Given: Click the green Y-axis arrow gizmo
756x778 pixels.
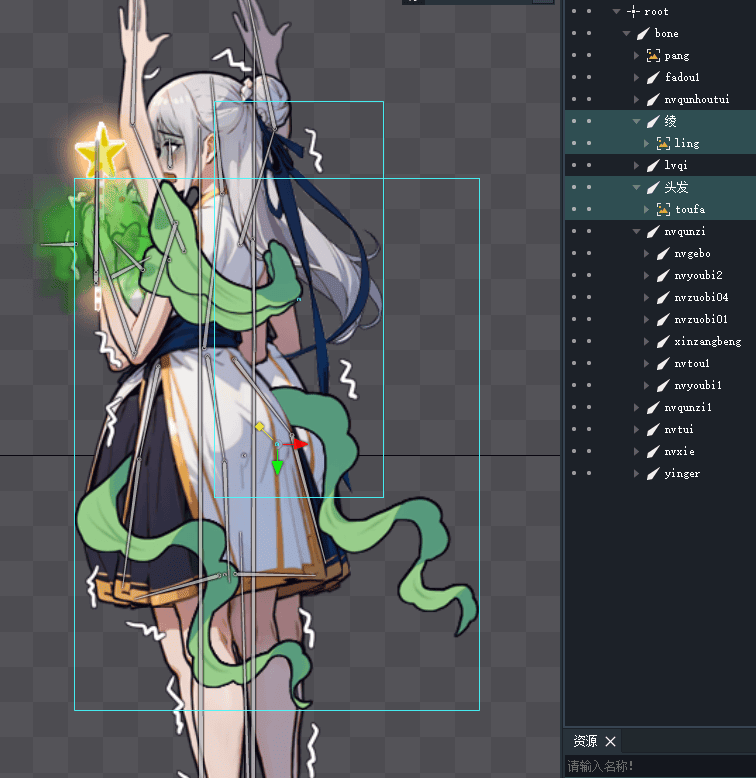Looking at the screenshot, I should pos(277,468).
